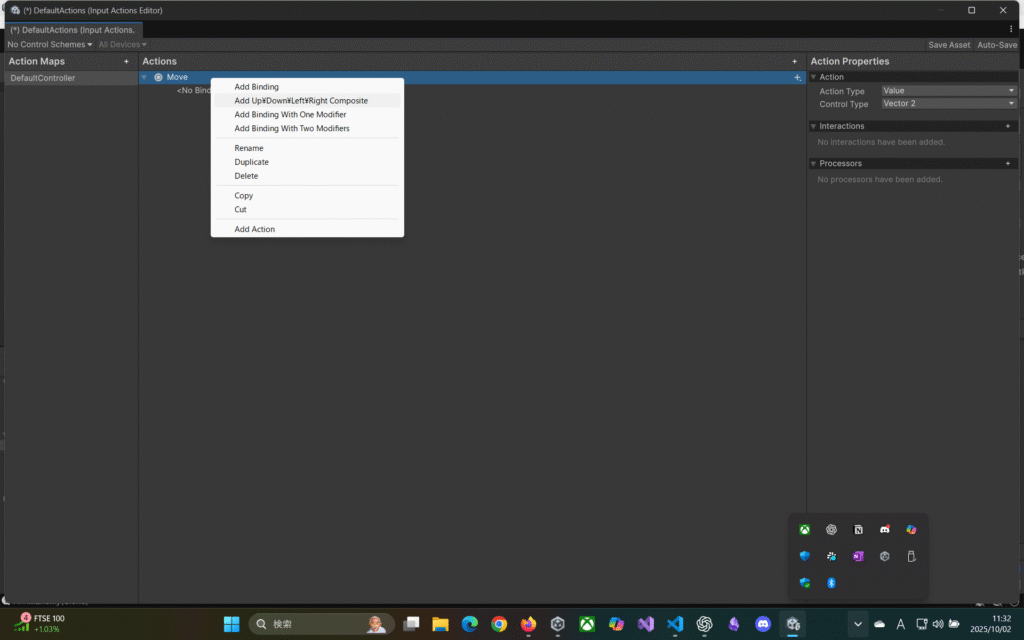The image size is (1024, 640).
Task: Collapse the Move action foldout arrow
Action: click(x=145, y=77)
